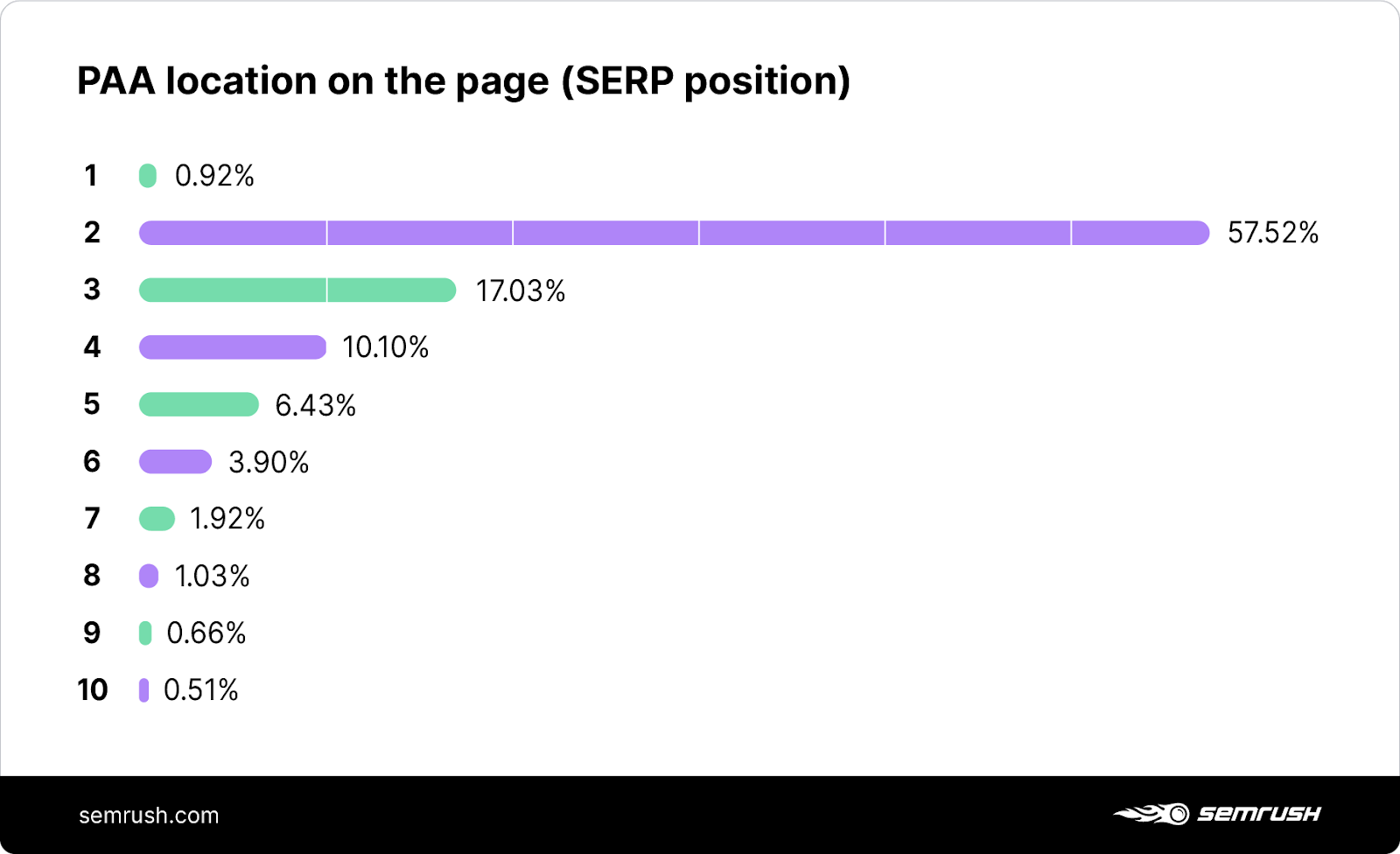Select the purple bar for position 2
The width and height of the screenshot is (1400, 854).
coord(674,233)
